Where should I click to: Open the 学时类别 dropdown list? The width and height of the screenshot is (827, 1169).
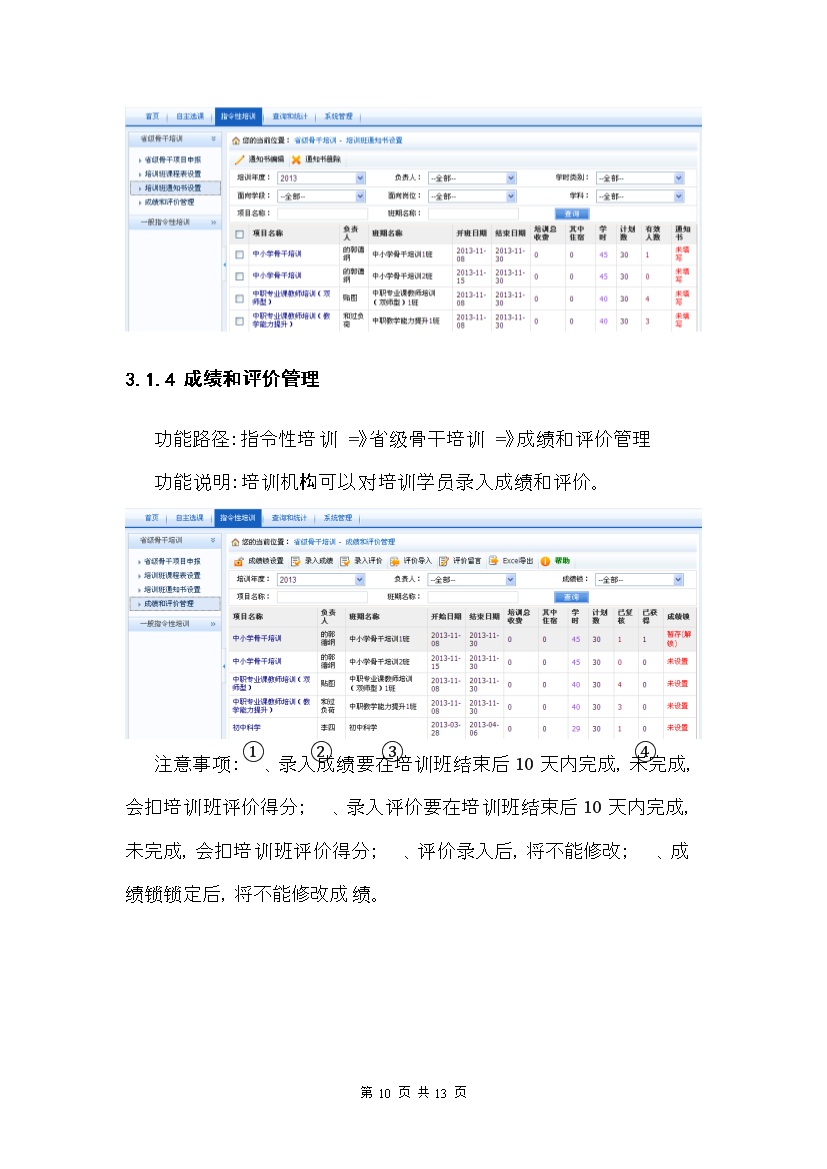click(678, 178)
